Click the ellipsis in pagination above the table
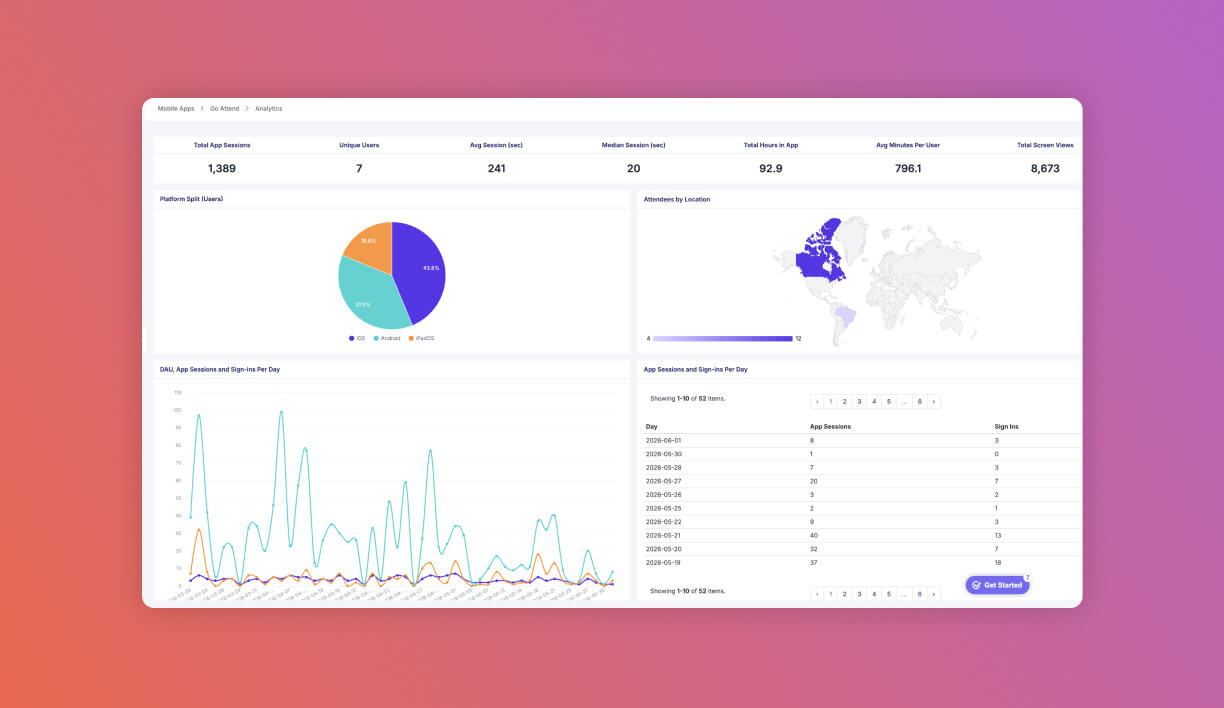Image resolution: width=1224 pixels, height=708 pixels. click(904, 402)
